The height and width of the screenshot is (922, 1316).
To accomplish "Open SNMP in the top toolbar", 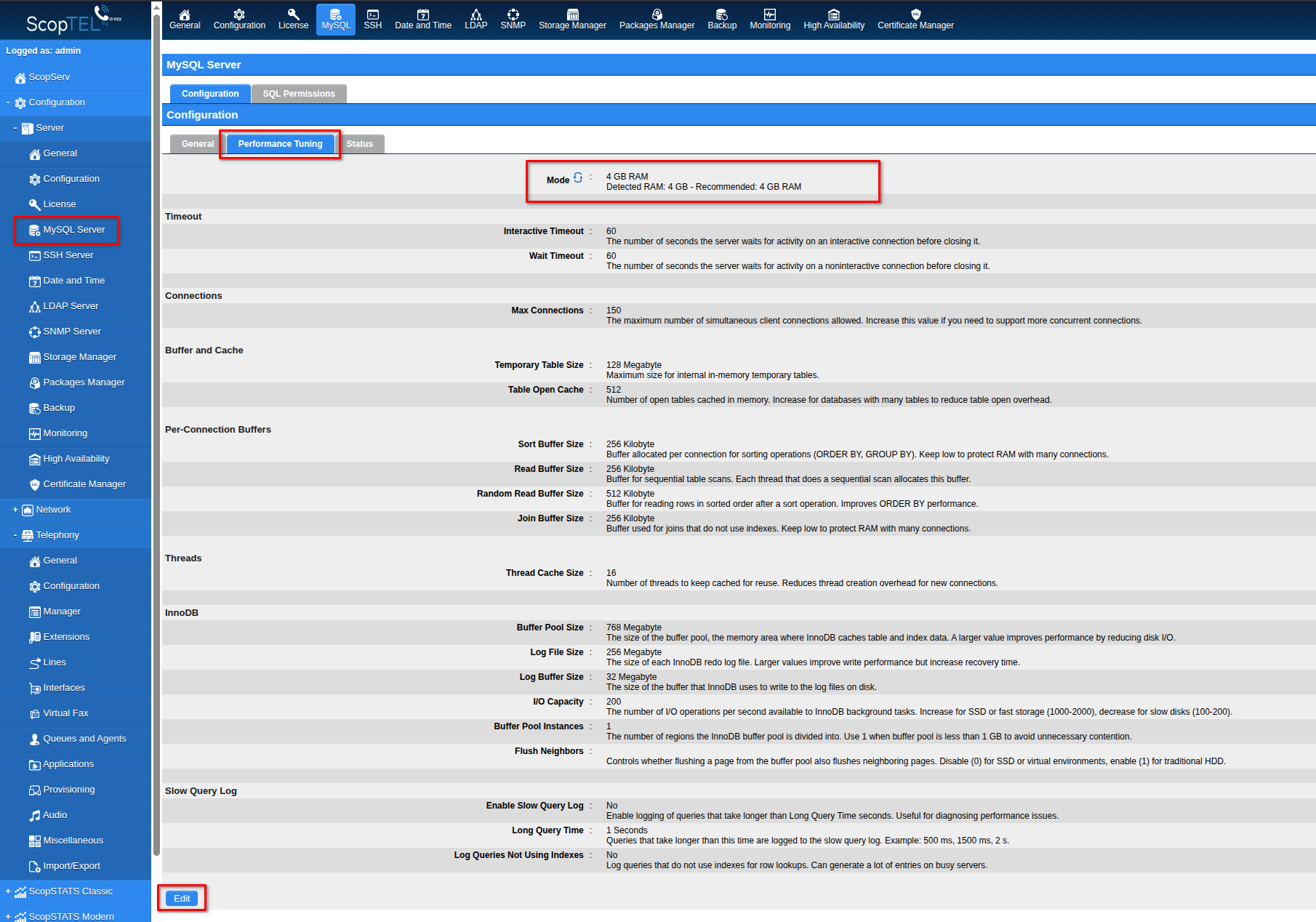I will tap(513, 20).
